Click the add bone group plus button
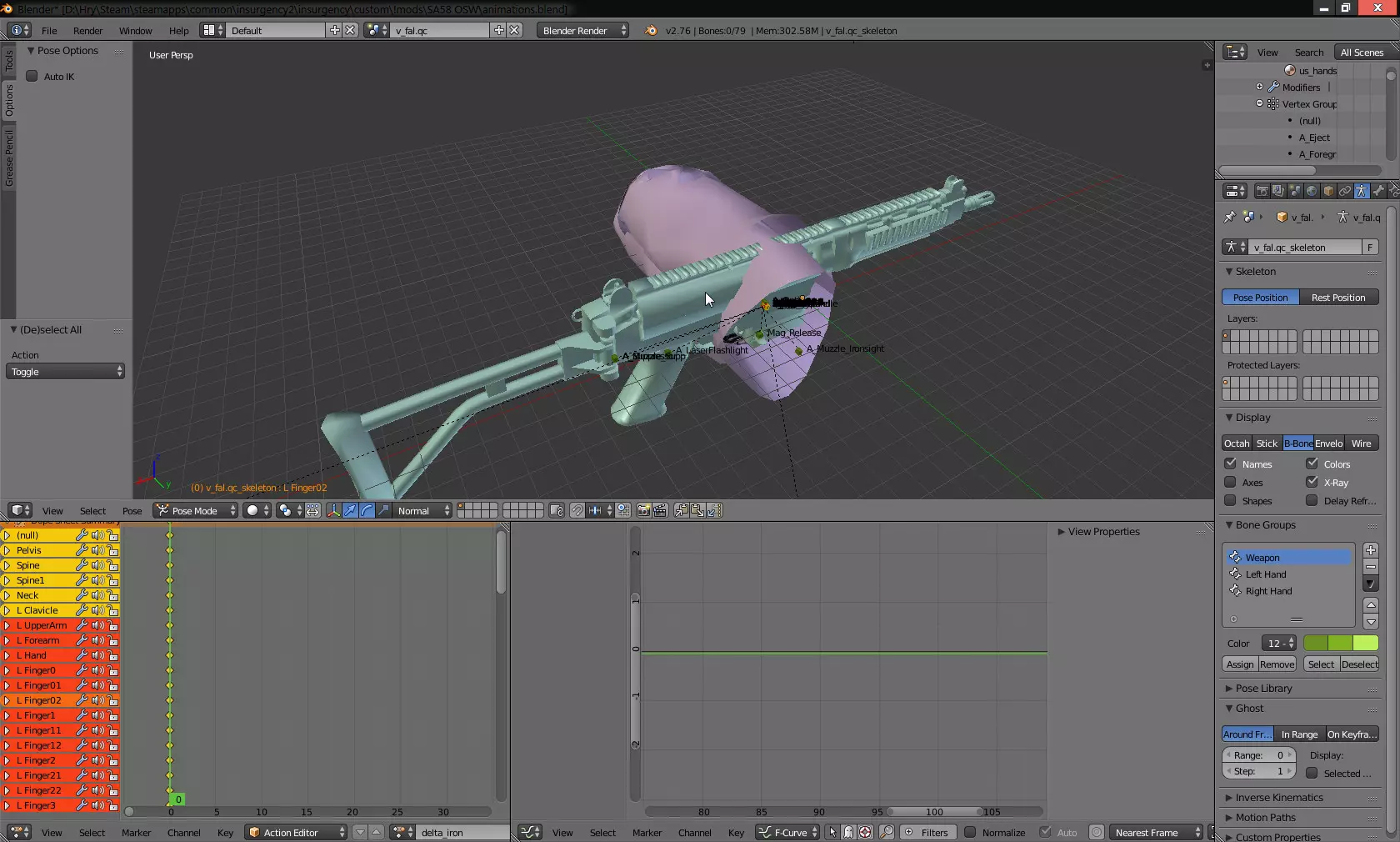The image size is (1400, 842). pos(1371,550)
